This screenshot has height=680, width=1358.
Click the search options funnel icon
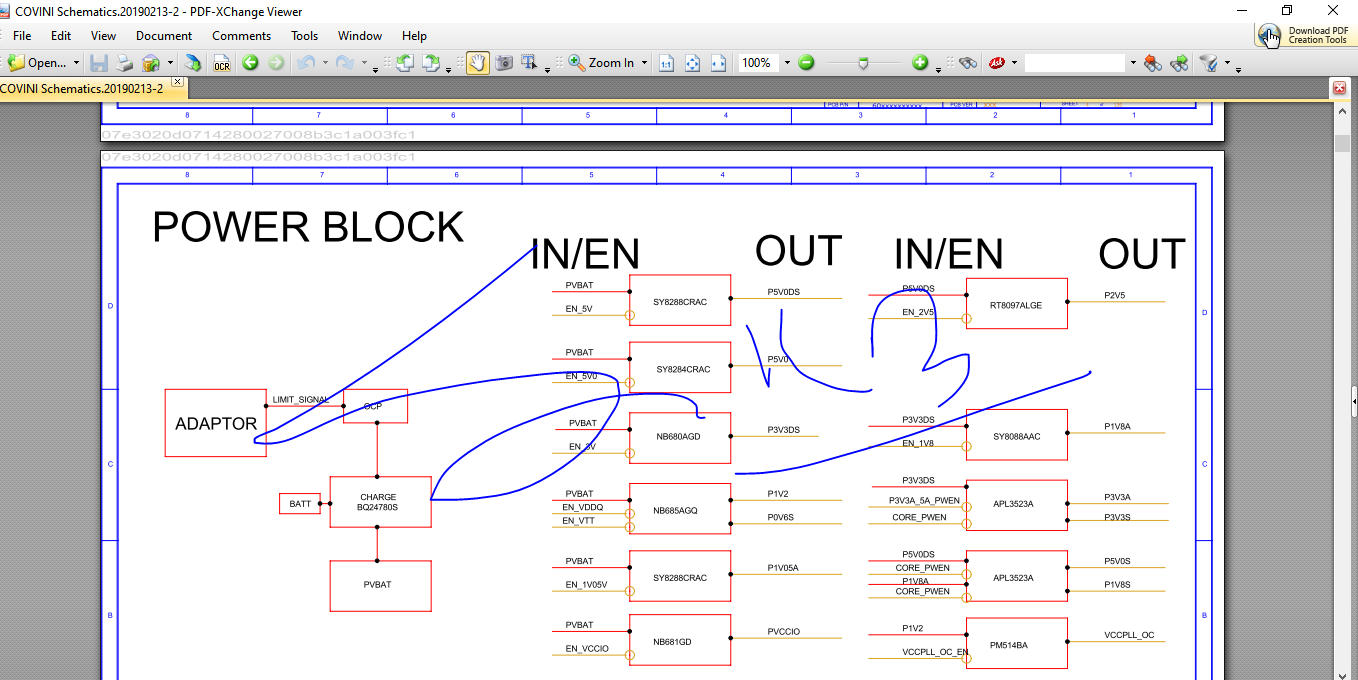(1209, 63)
